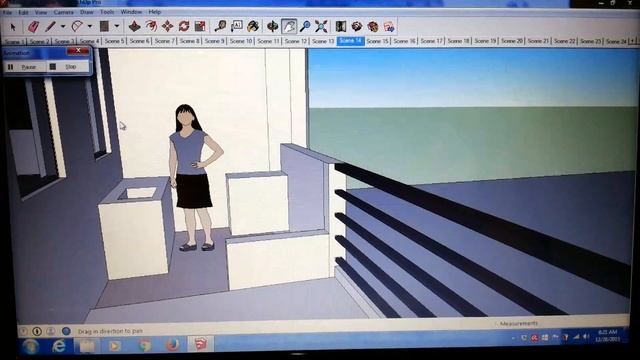Select the Move tool

[x=167, y=27]
